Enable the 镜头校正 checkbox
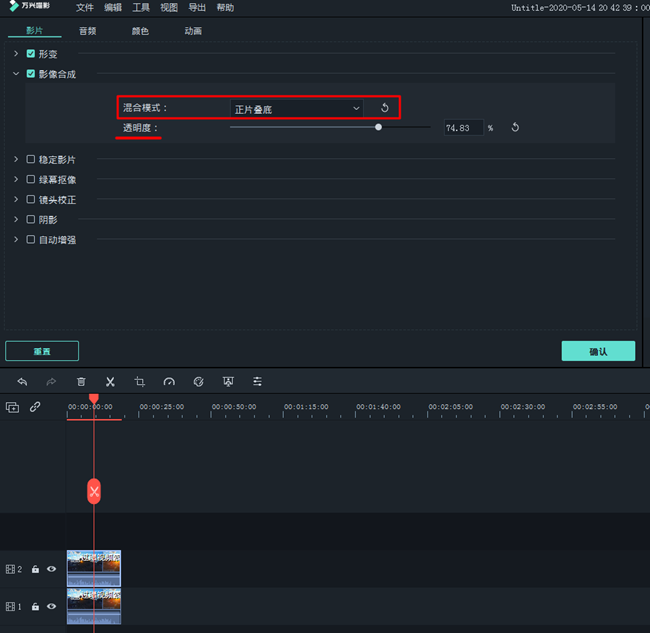This screenshot has height=633, width=650. tap(31, 199)
